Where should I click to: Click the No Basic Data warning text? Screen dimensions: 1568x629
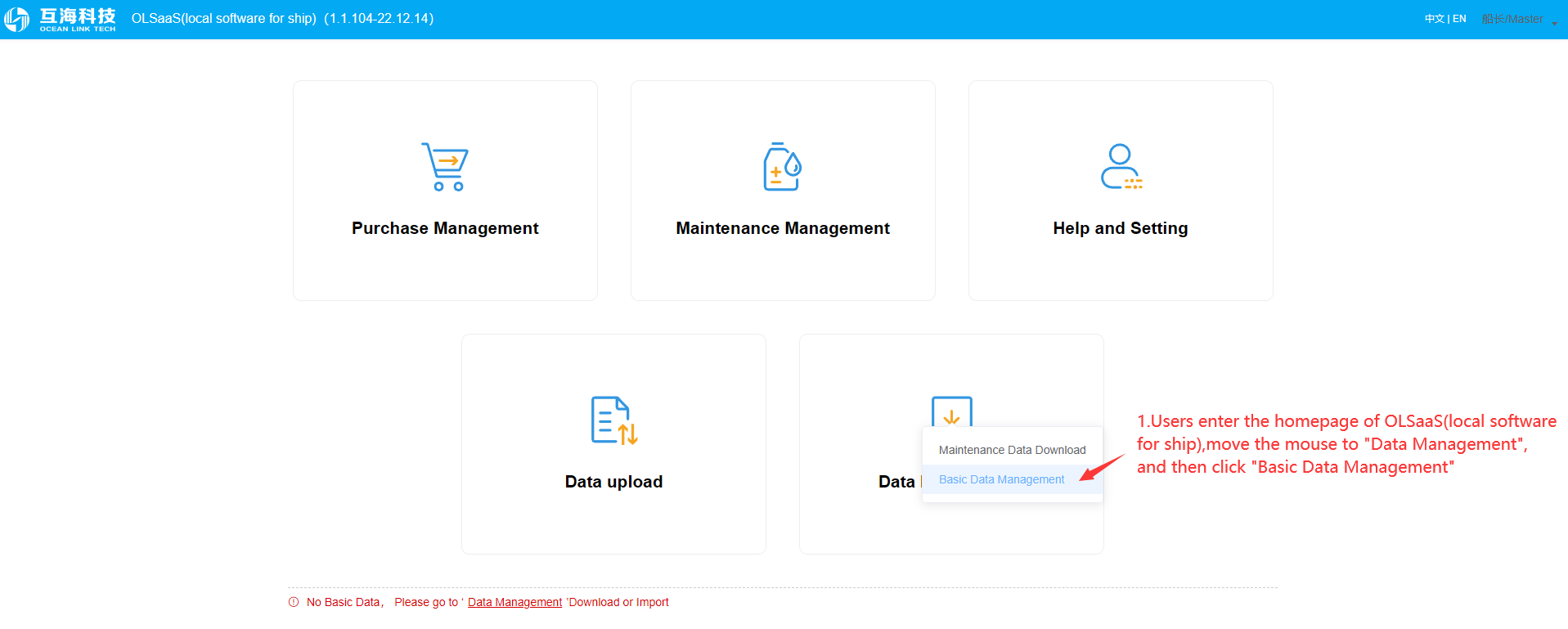[x=344, y=602]
